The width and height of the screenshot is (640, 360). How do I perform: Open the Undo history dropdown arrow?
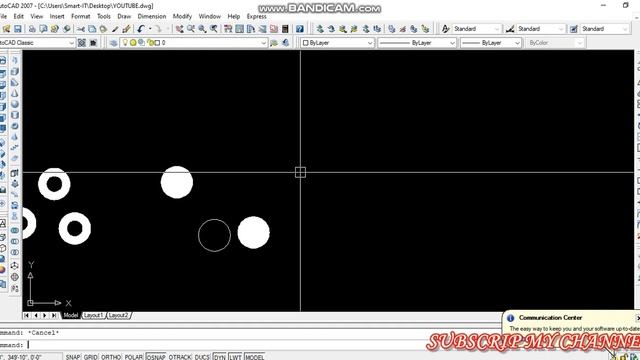(x=150, y=29)
